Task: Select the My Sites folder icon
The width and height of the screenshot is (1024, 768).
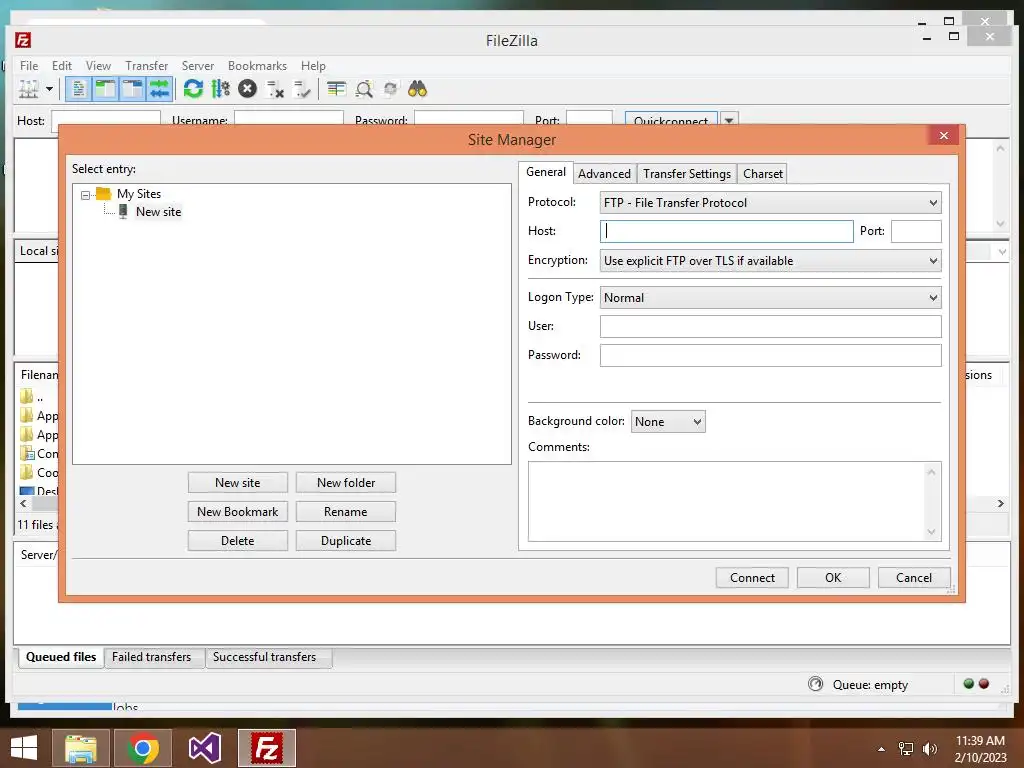Action: [103, 194]
